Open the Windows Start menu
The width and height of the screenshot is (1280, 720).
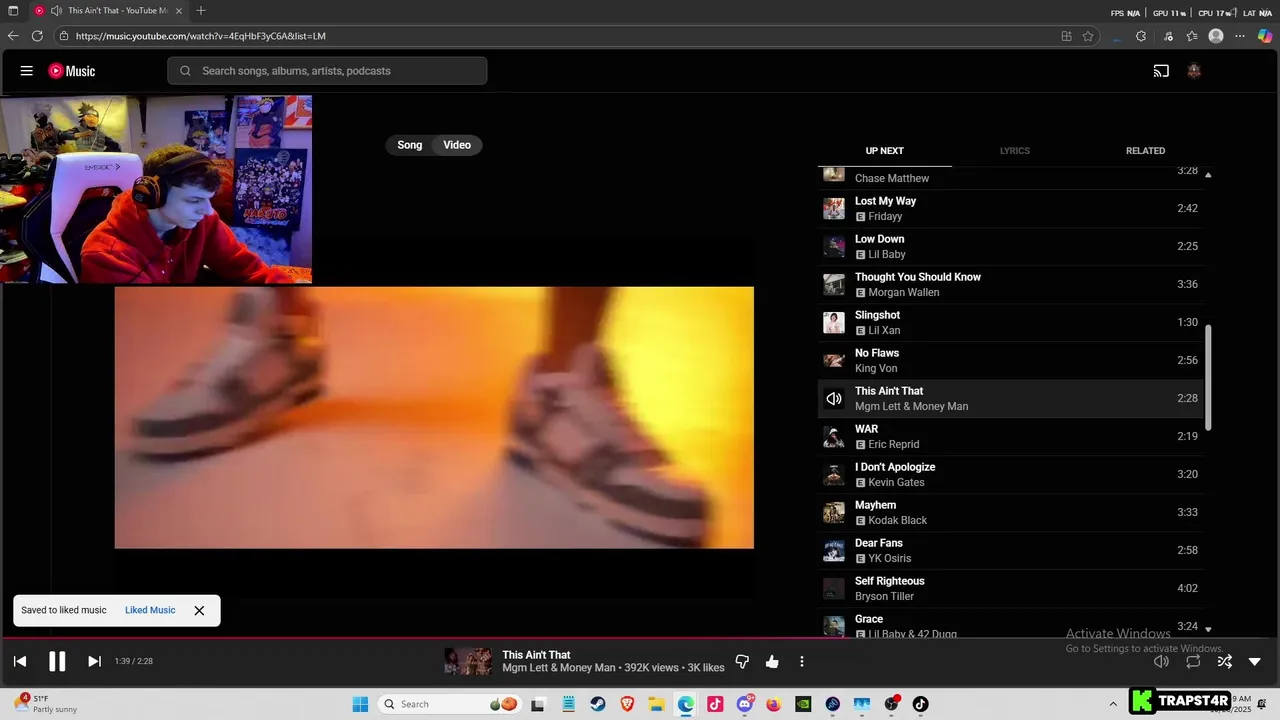pos(360,704)
